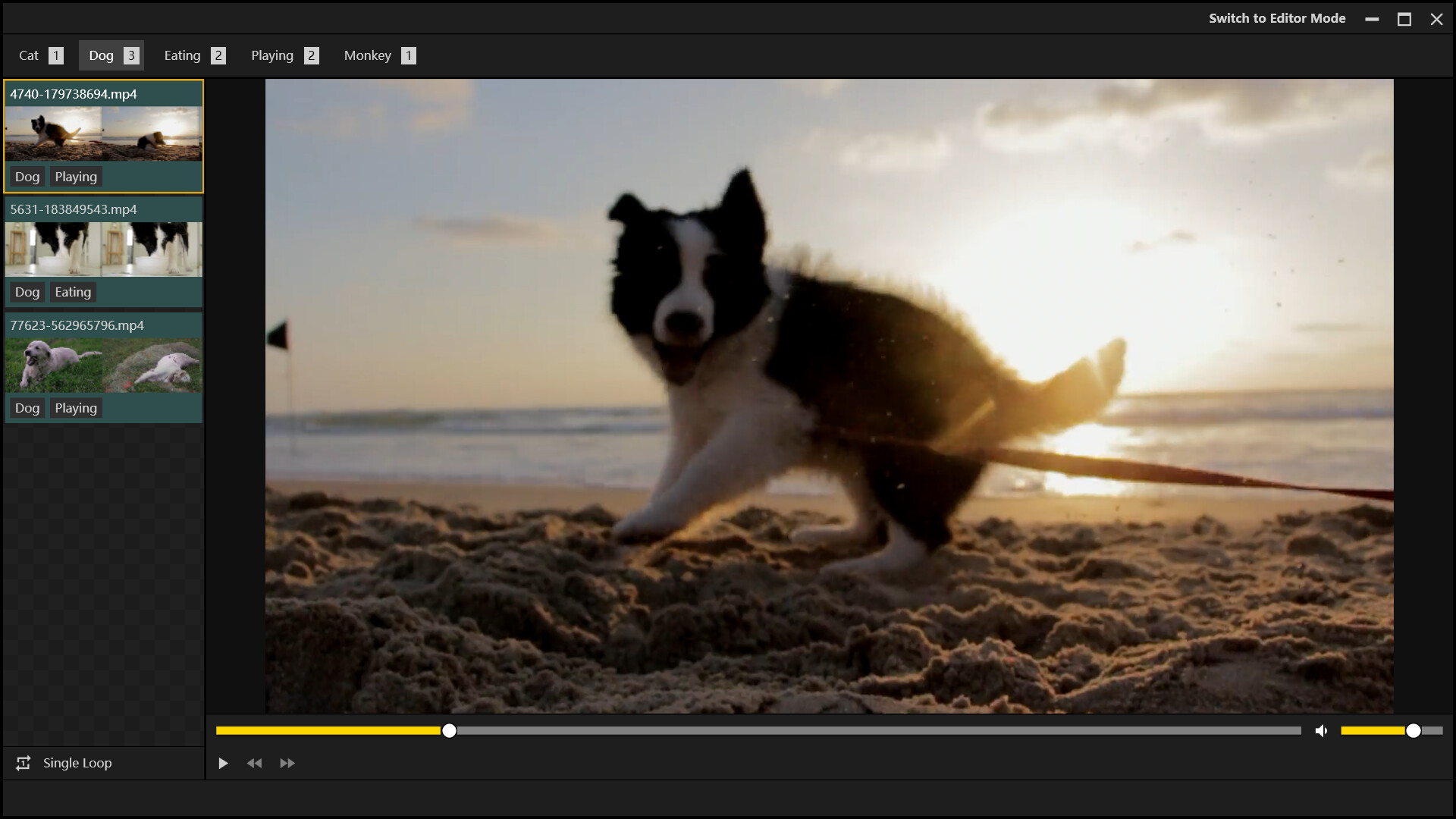The image size is (1456, 819).
Task: Click the main video preview
Action: 829,396
